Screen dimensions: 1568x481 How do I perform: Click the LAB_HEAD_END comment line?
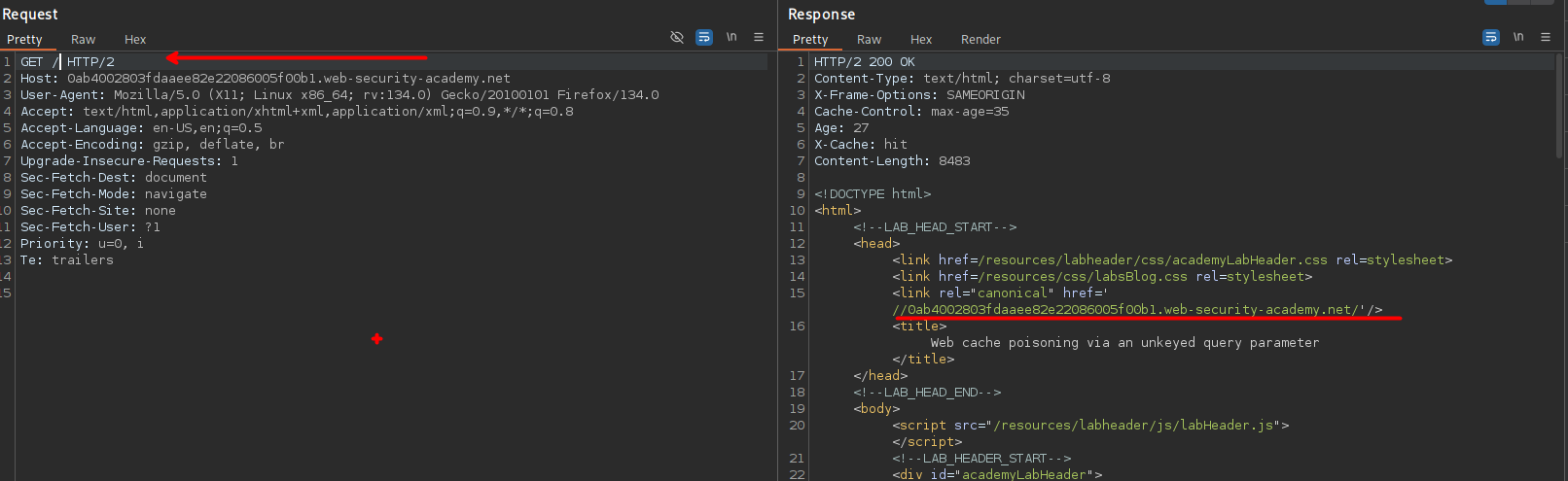(927, 392)
